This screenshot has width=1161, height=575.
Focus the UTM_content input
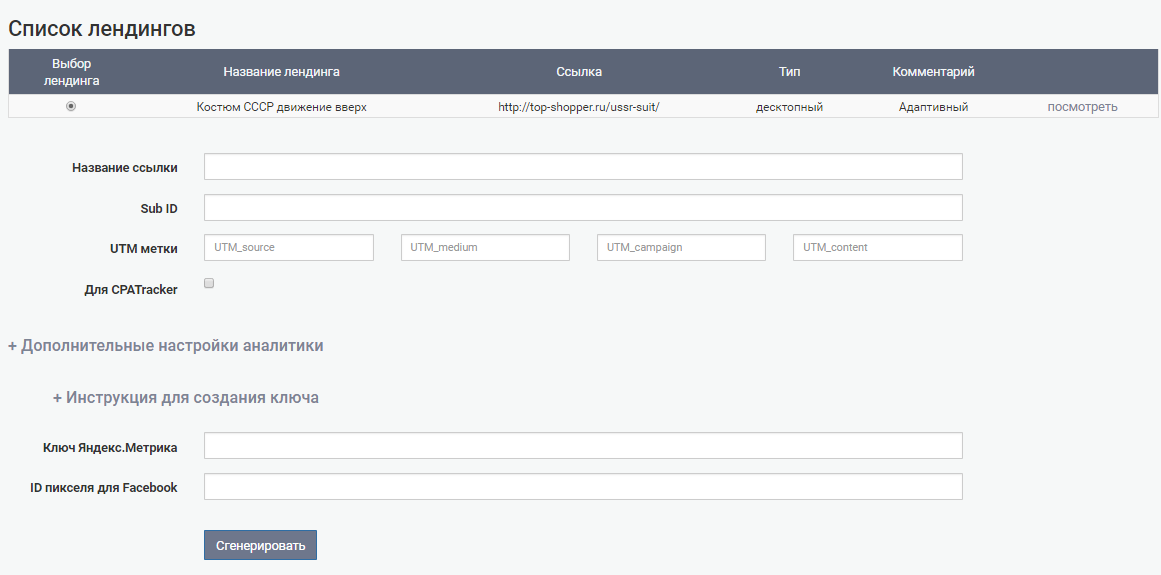coord(877,248)
